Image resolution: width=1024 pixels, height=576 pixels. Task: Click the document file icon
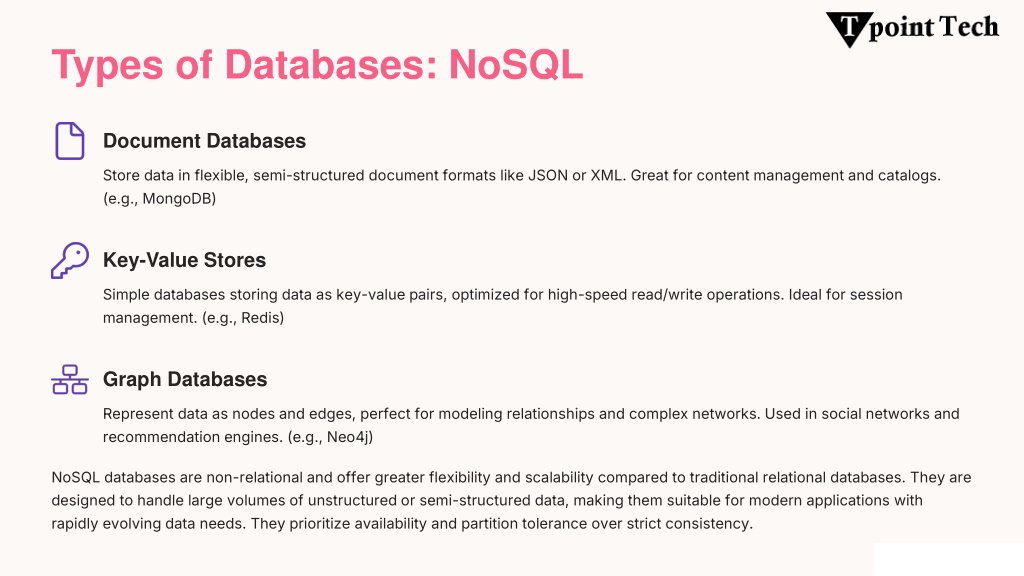point(70,140)
